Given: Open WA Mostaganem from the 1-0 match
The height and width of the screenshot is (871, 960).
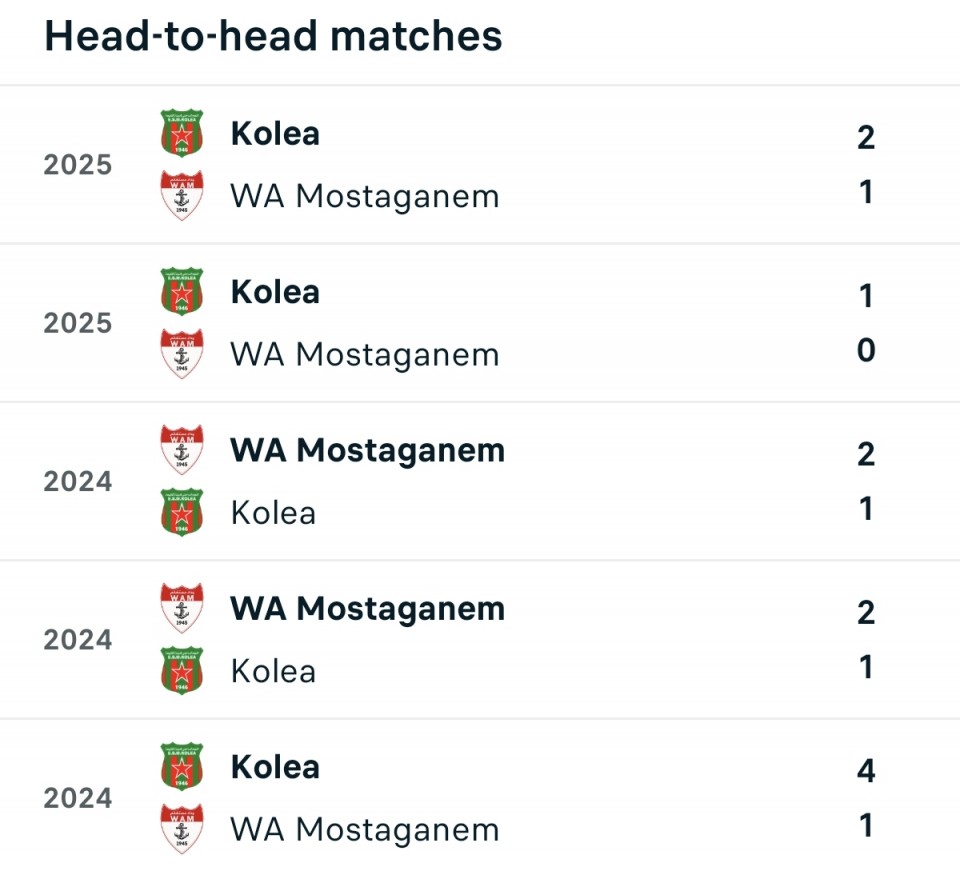Looking at the screenshot, I should click(x=364, y=354).
